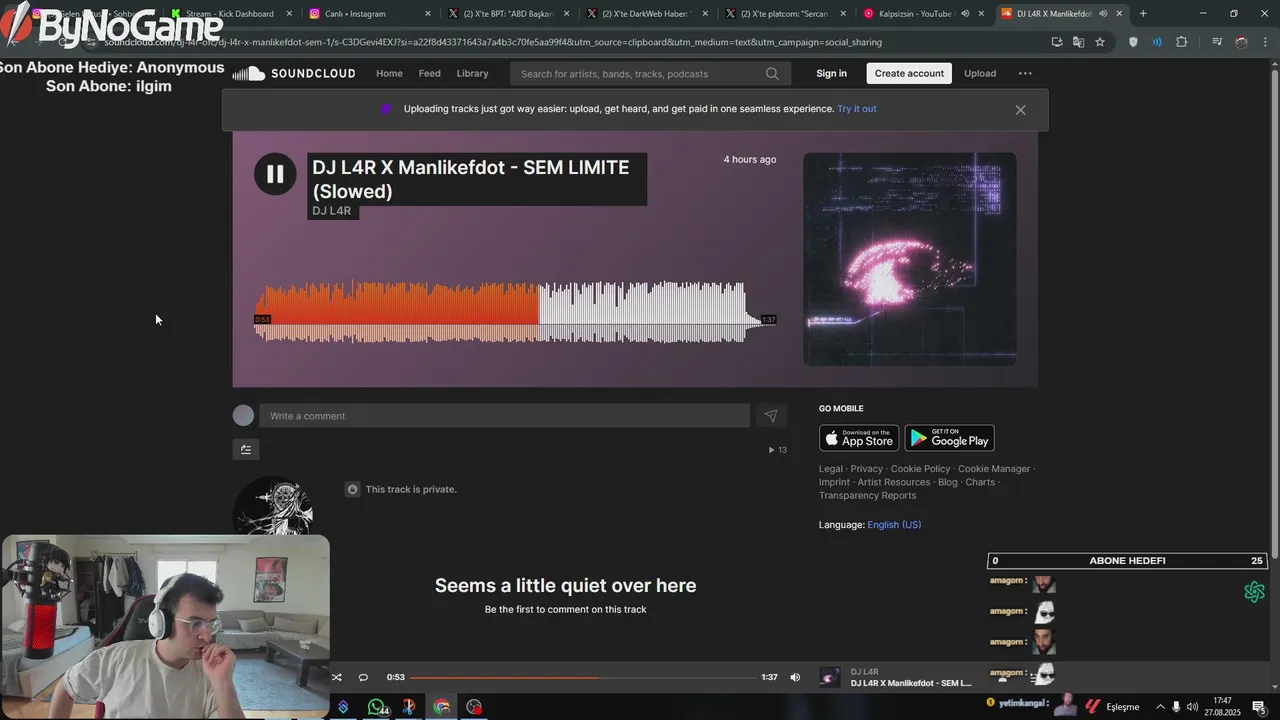Open the browser Extensions puzzle icon

(1181, 42)
